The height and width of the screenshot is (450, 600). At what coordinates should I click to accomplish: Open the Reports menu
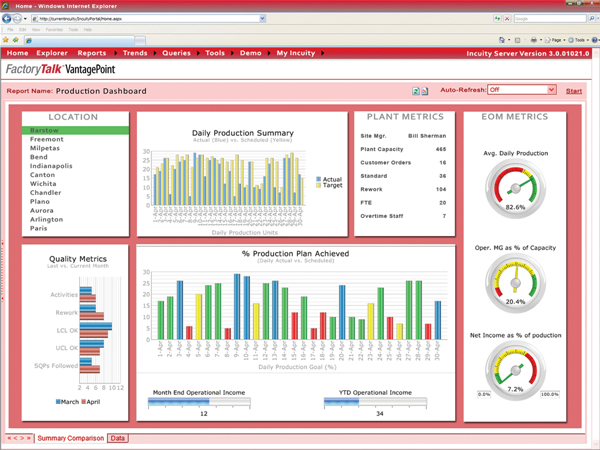[x=92, y=53]
